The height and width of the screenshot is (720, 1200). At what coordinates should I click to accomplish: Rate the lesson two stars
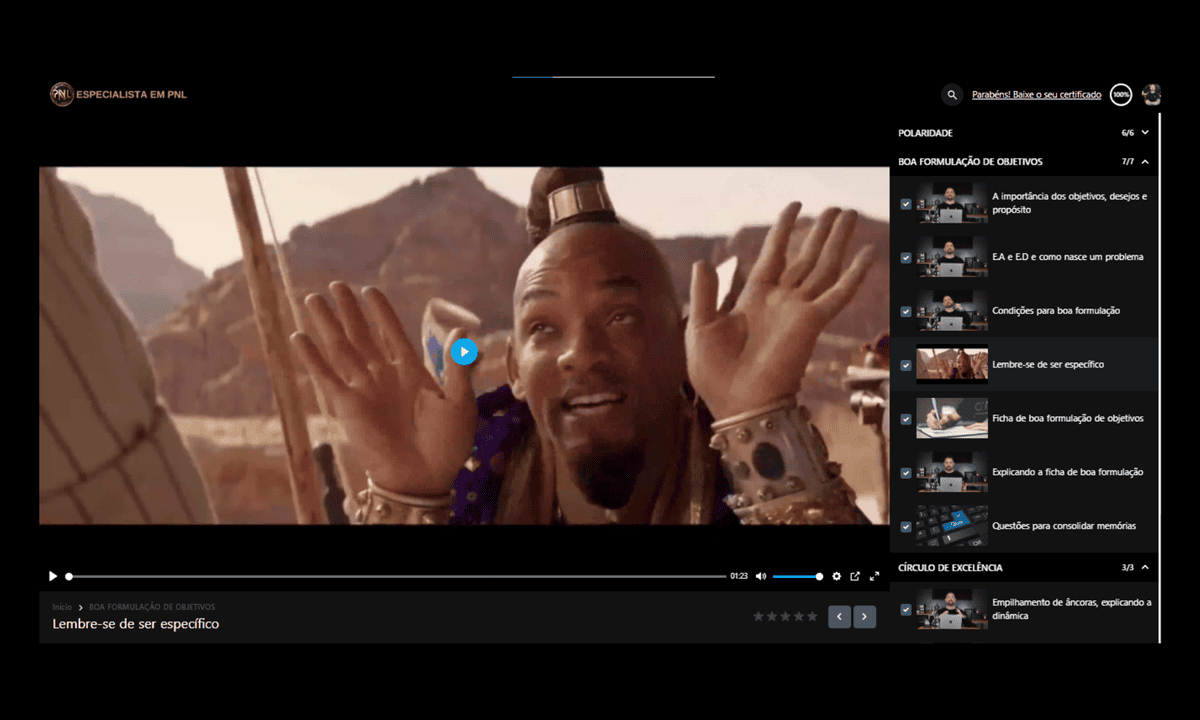coord(772,617)
